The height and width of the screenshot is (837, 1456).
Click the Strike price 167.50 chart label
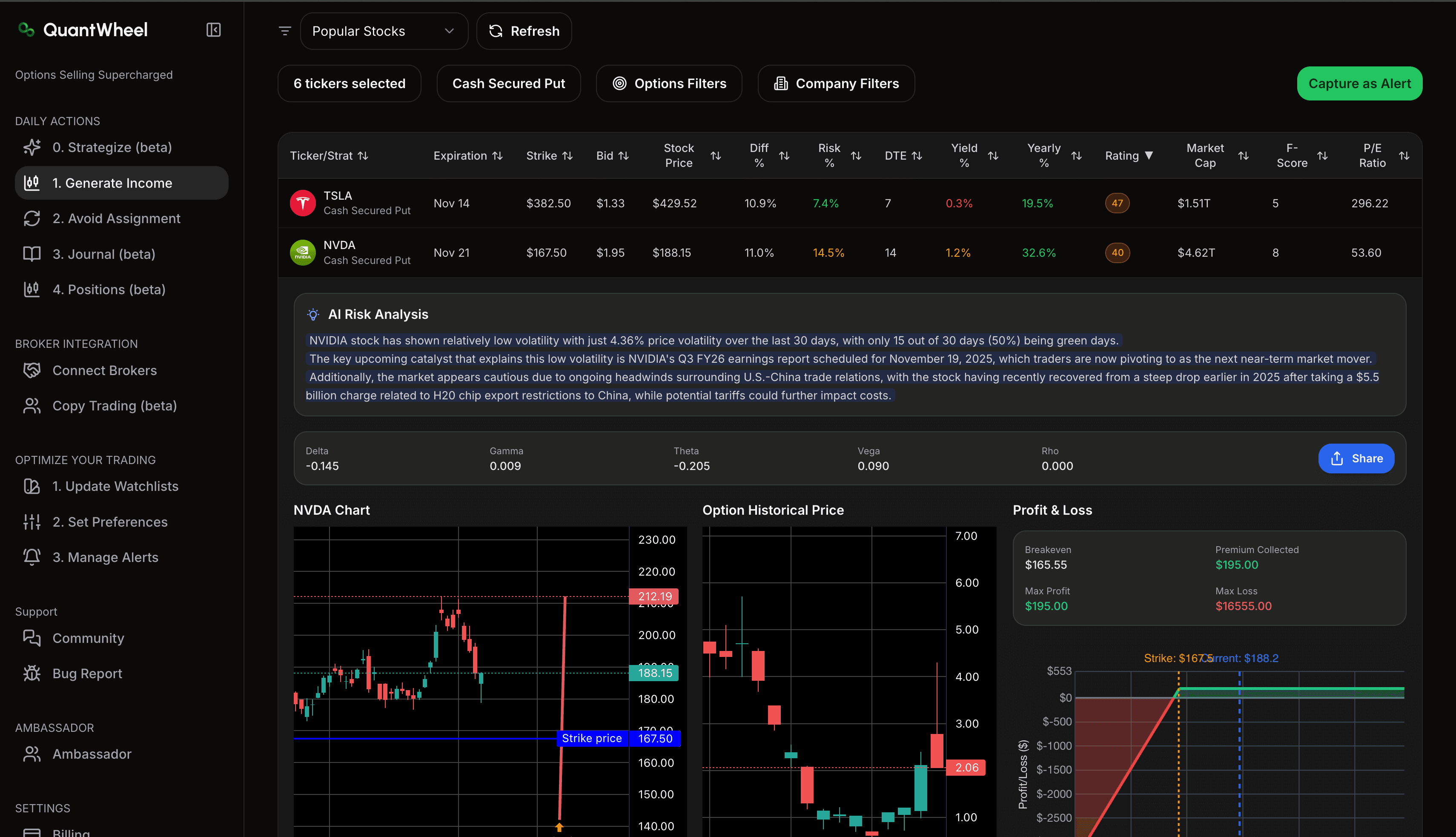[619, 738]
